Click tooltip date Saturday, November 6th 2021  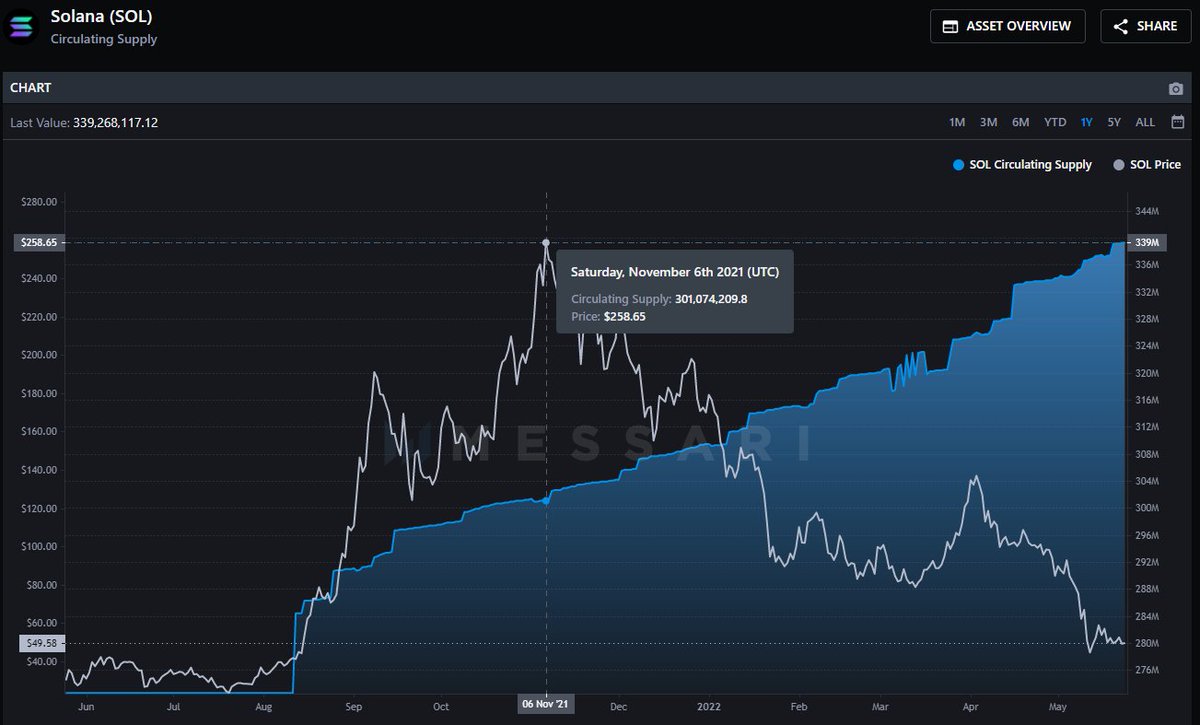675,271
